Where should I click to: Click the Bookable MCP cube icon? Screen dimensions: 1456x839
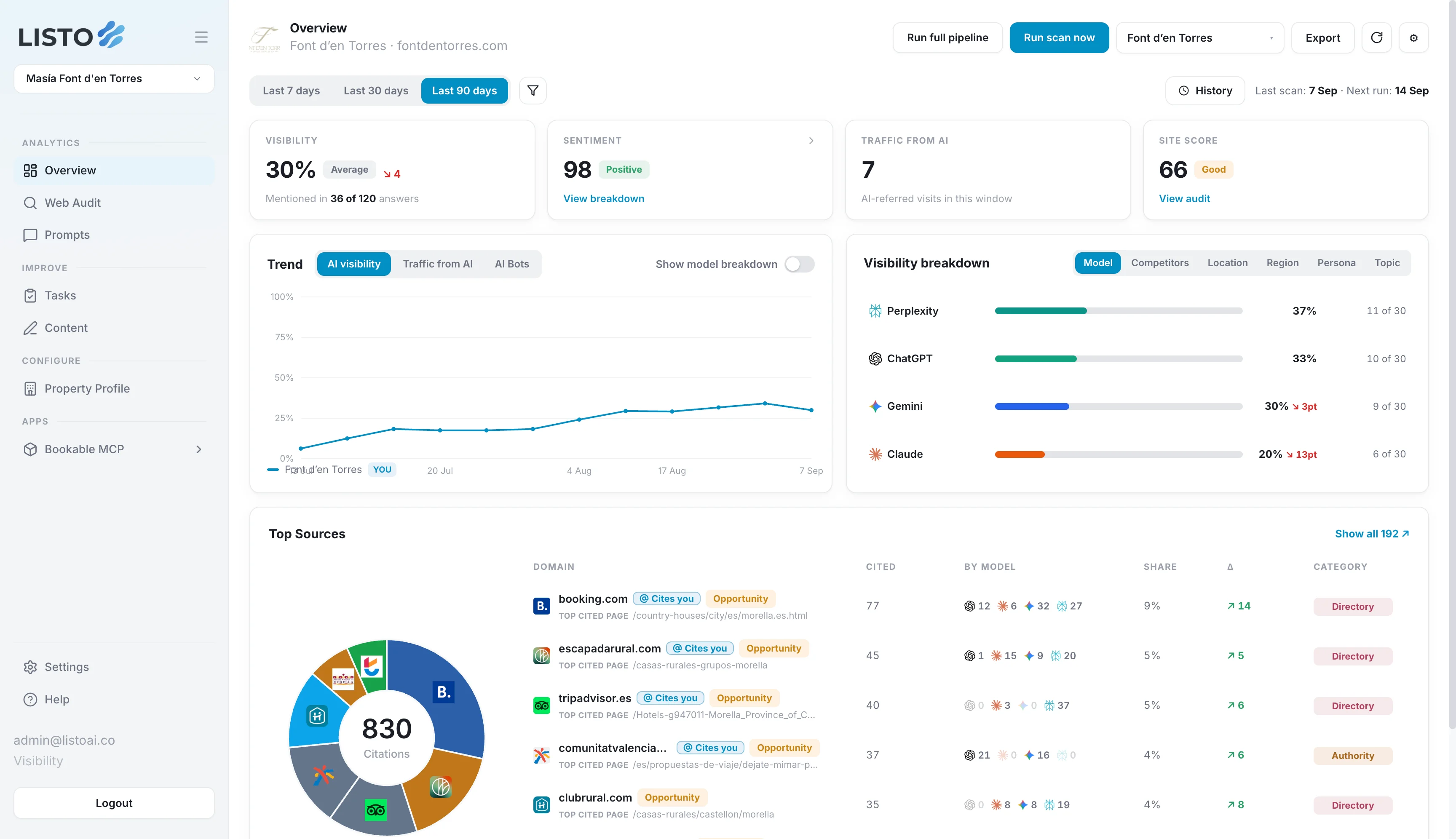(30, 449)
